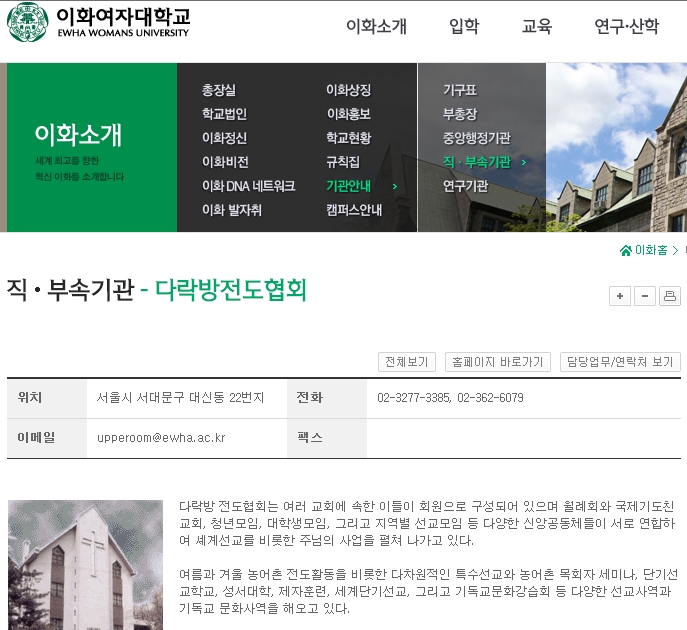Click the 전체보기 button
The height and width of the screenshot is (630, 687).
point(407,362)
